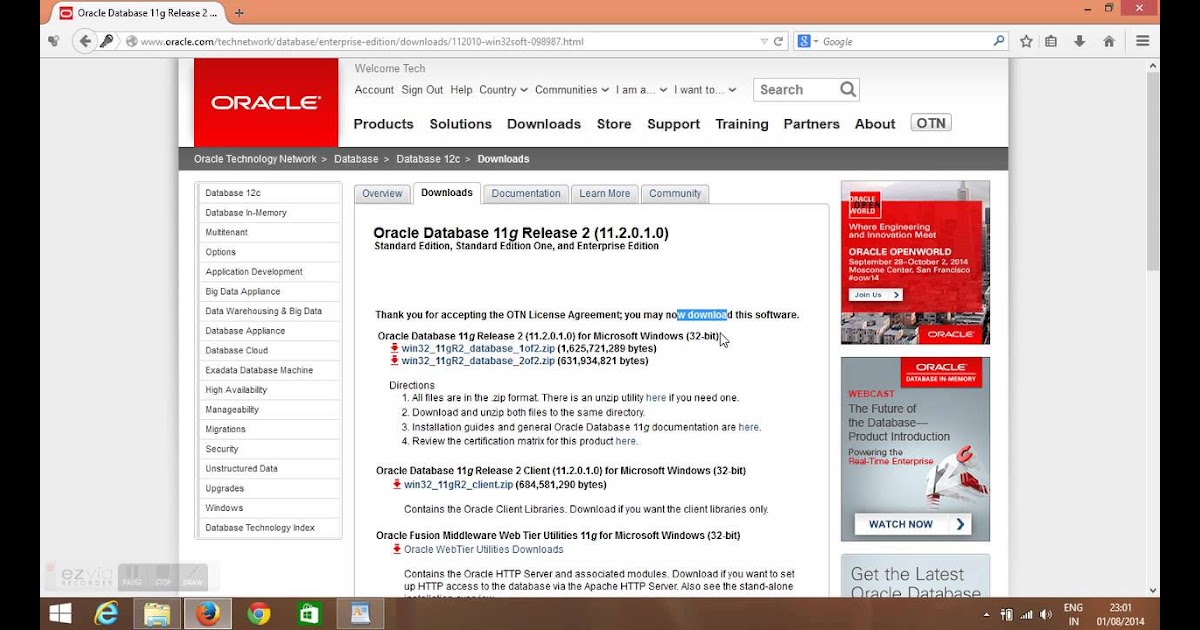Image resolution: width=1200 pixels, height=630 pixels.
Task: Open the Community tab
Action: [x=675, y=194]
